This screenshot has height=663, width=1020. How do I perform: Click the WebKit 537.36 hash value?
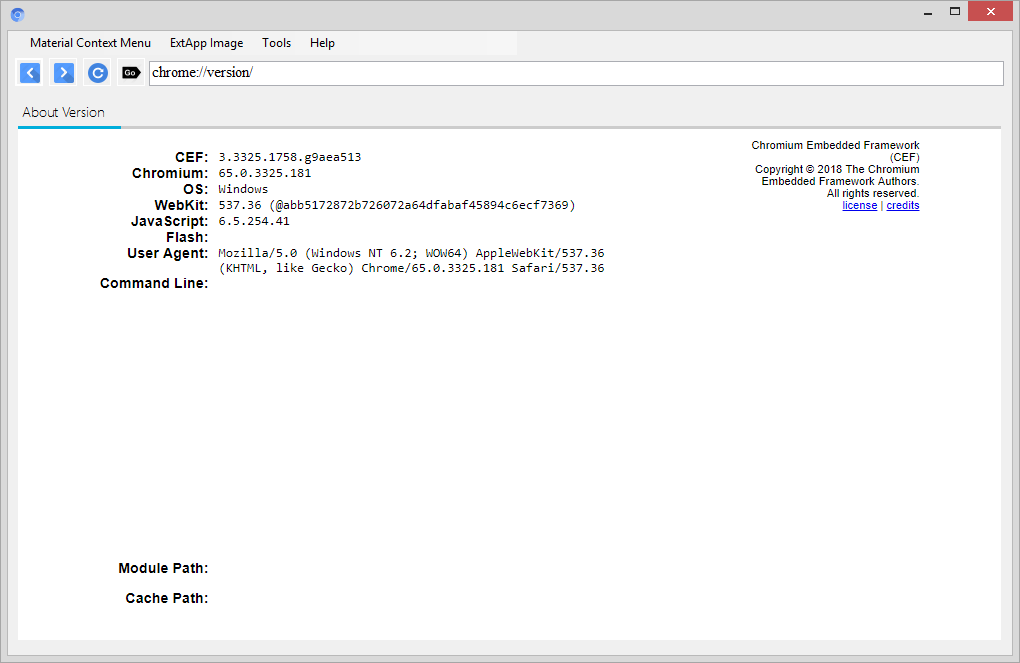pos(397,205)
